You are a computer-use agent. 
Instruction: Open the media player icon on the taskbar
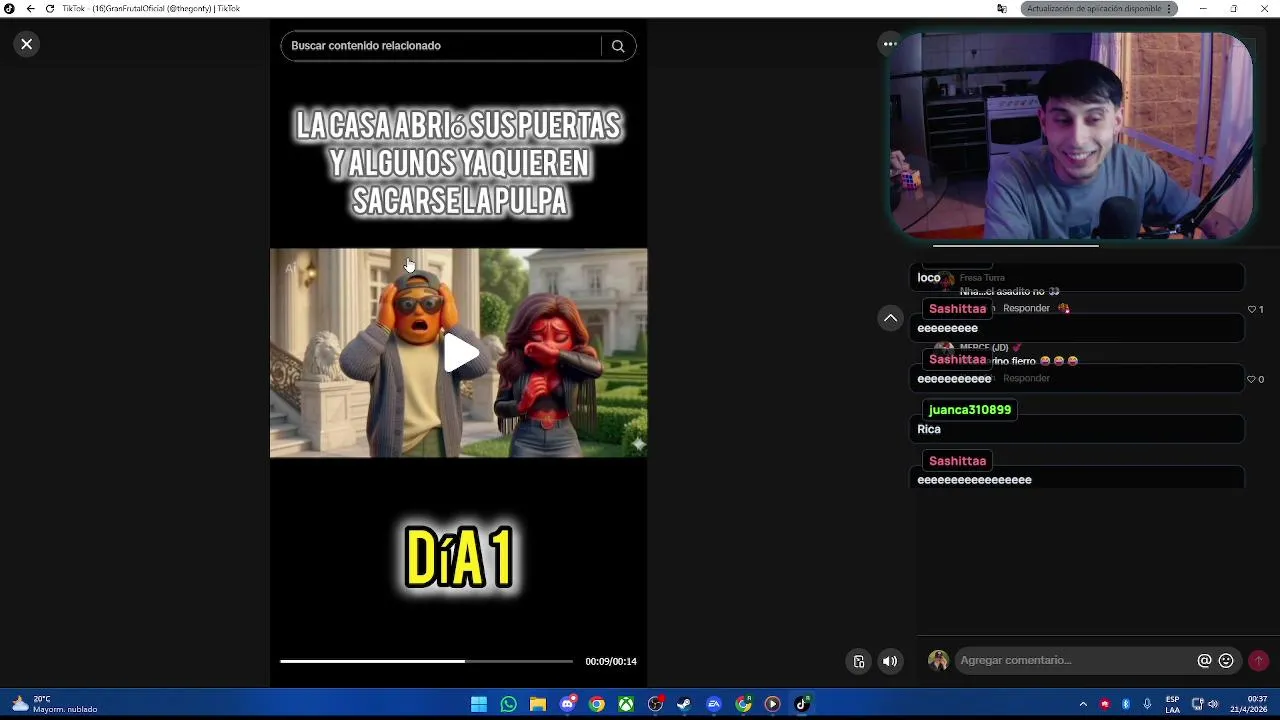772,704
